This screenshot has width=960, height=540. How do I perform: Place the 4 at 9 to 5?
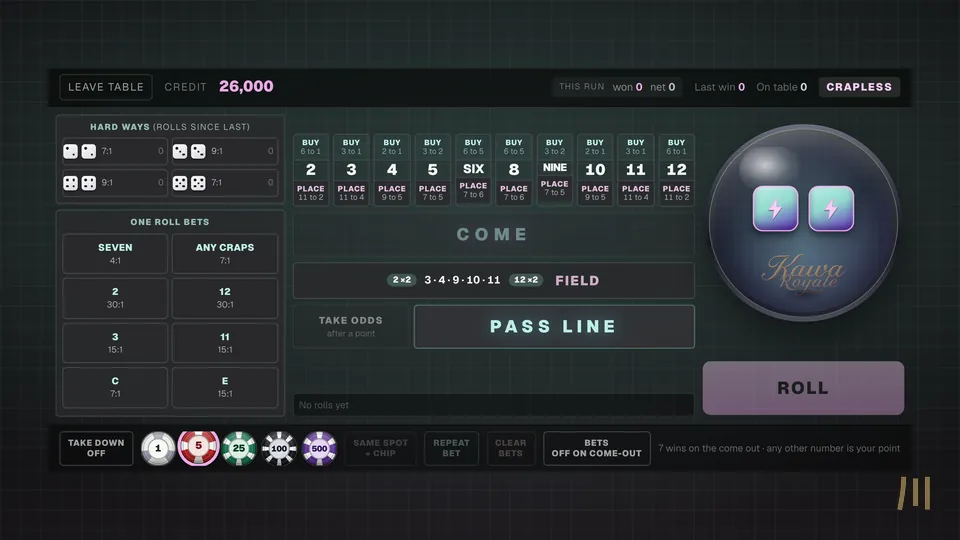point(392,193)
